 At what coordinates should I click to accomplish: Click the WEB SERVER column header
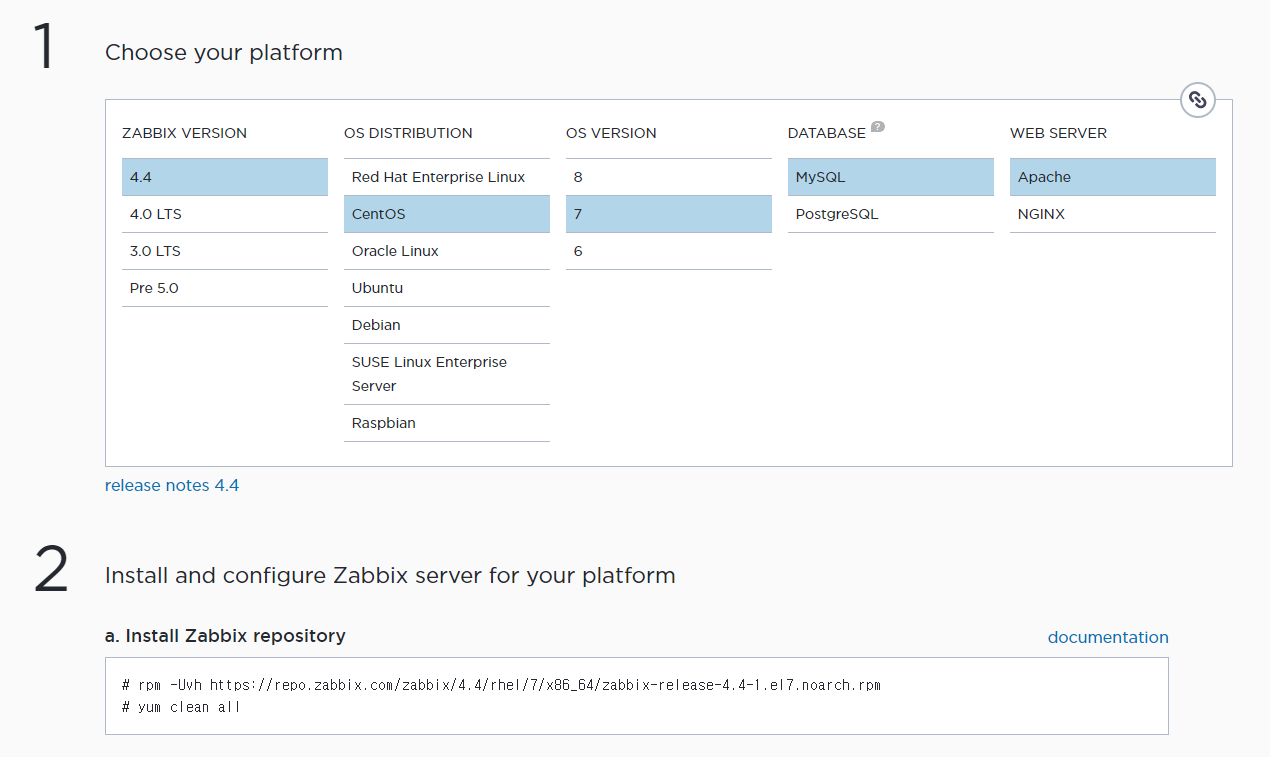[x=1058, y=133]
